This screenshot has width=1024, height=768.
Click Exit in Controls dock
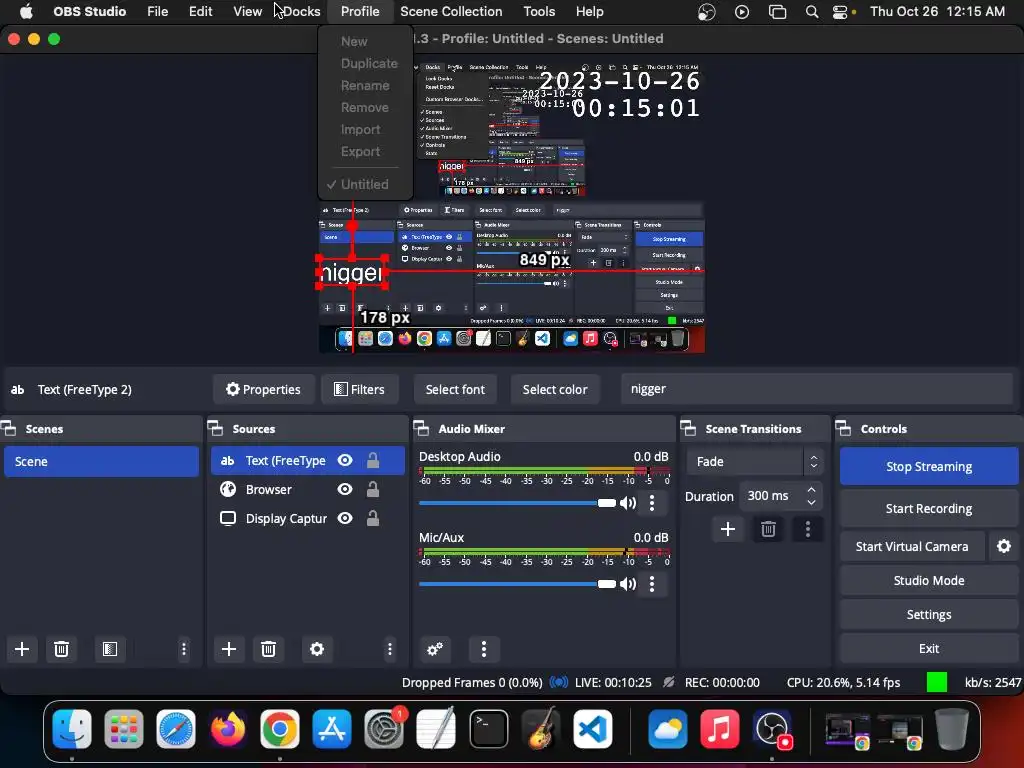coord(929,648)
